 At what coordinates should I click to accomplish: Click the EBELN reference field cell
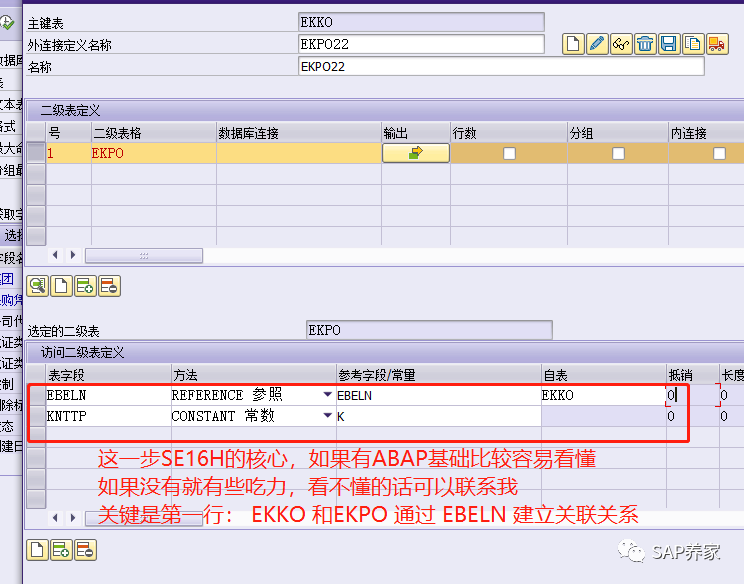[438, 395]
